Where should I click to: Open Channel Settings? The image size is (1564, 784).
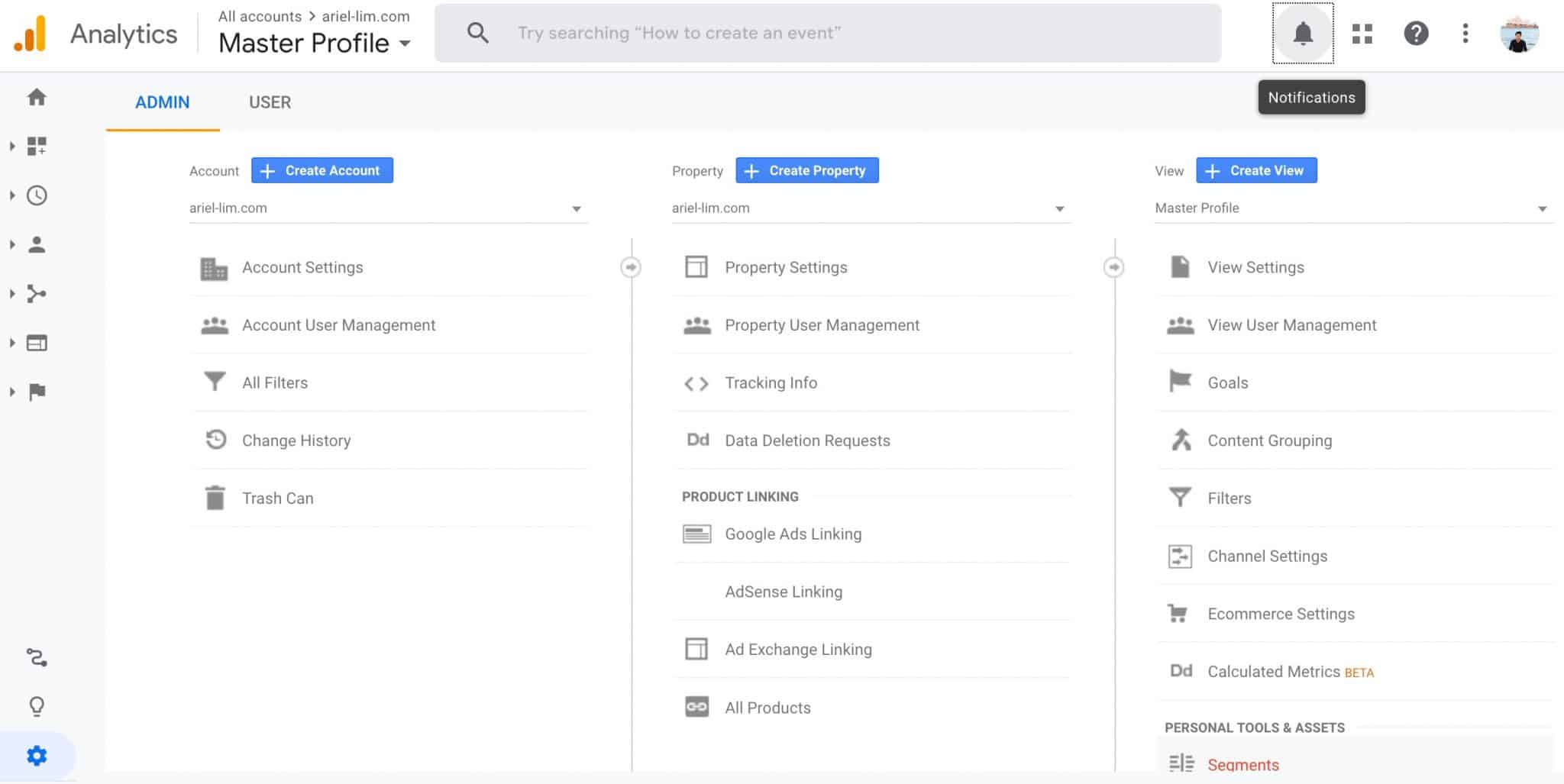(1355, 556)
